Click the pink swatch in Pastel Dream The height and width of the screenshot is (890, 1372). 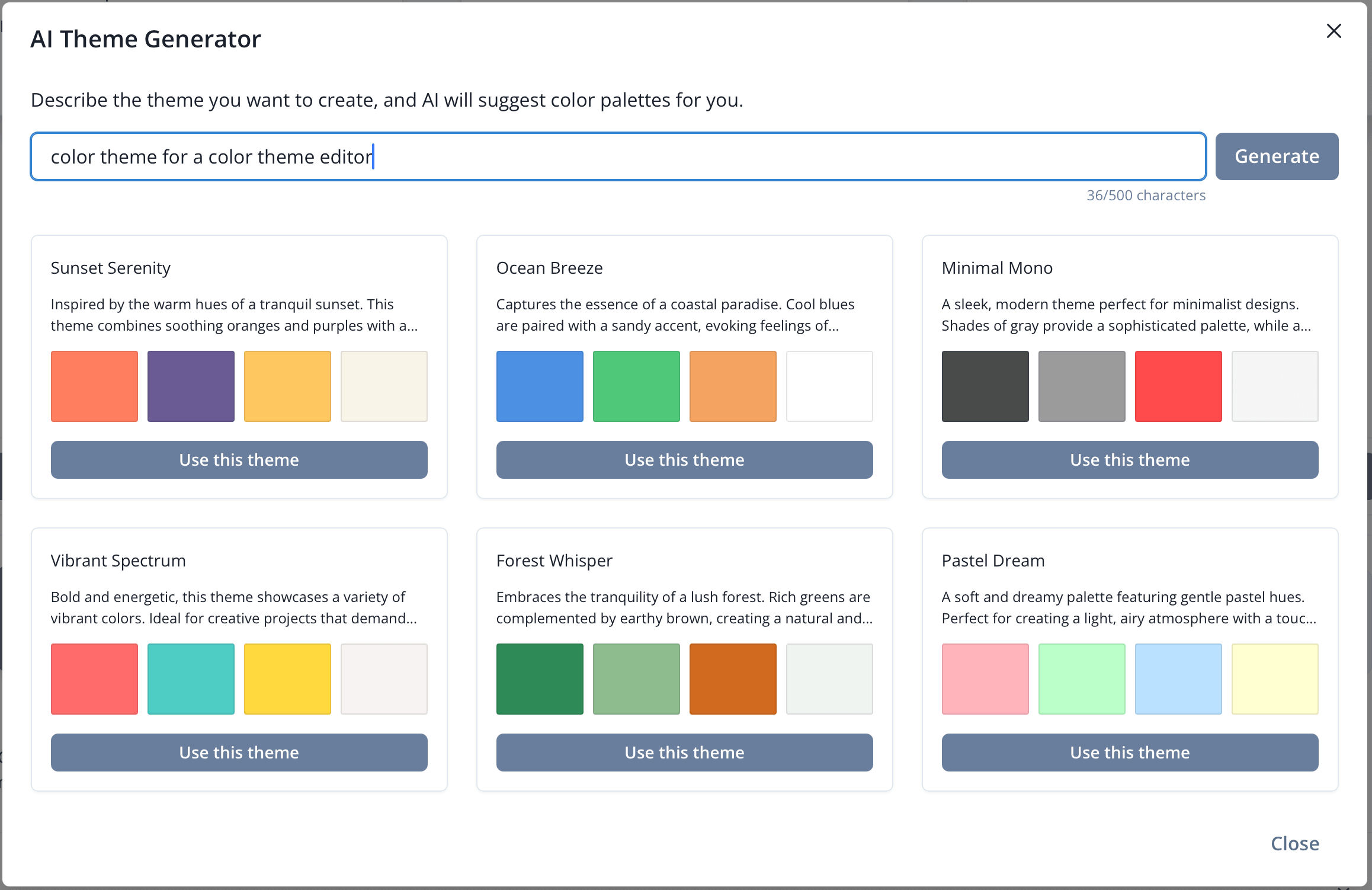(x=985, y=679)
